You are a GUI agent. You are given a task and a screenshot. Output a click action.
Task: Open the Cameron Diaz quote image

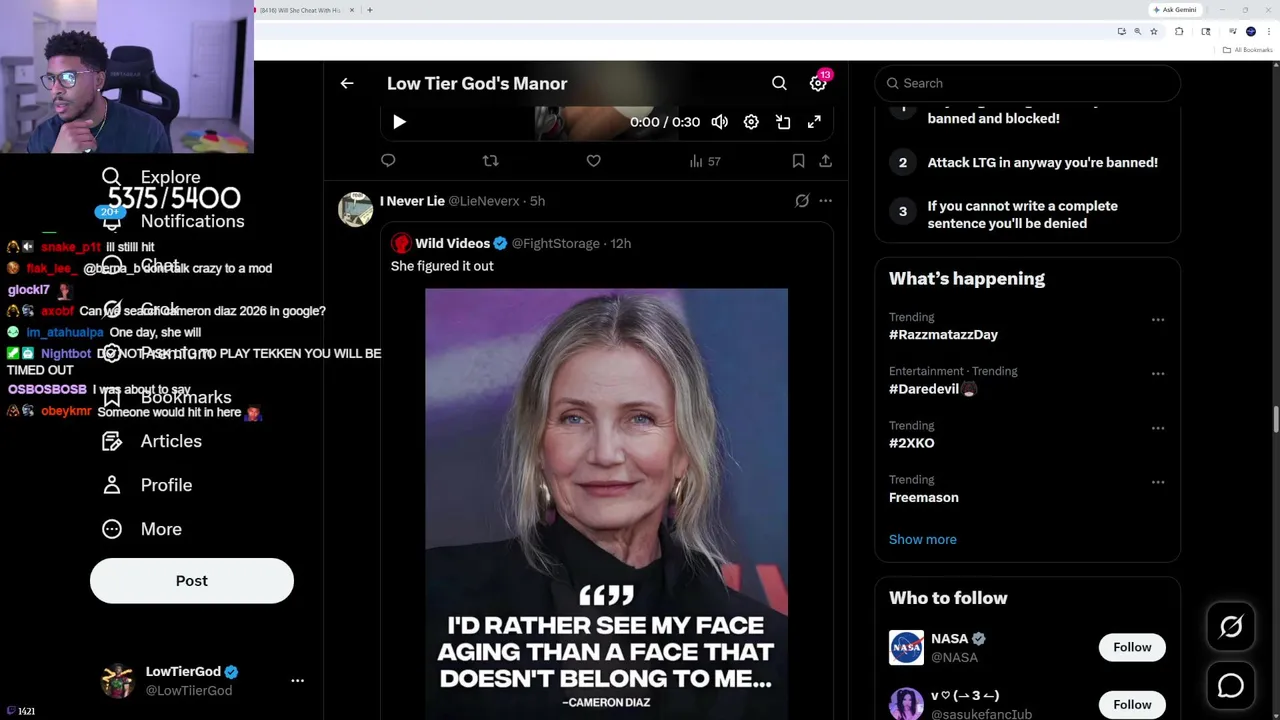606,504
